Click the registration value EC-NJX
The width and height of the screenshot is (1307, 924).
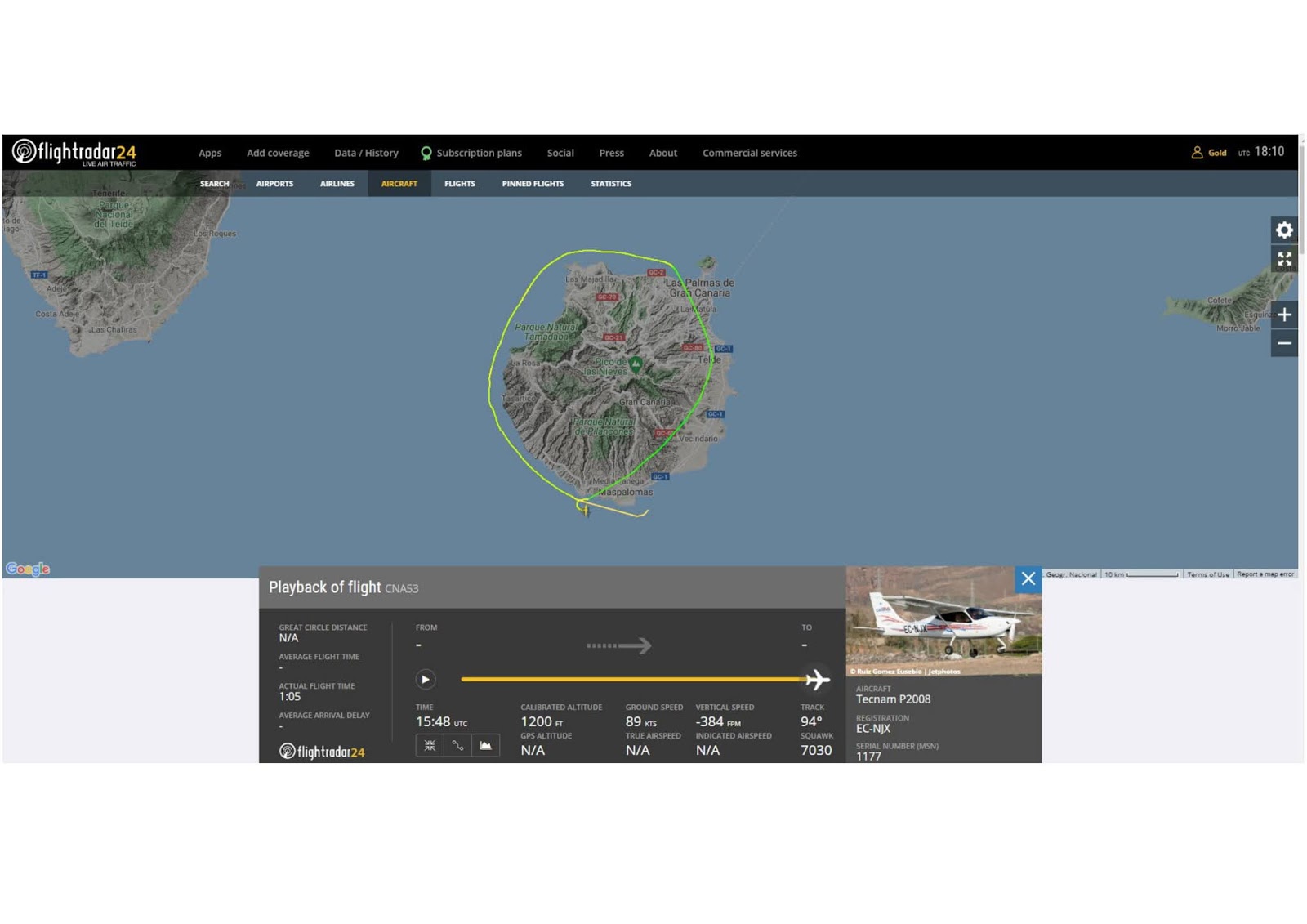coord(873,729)
